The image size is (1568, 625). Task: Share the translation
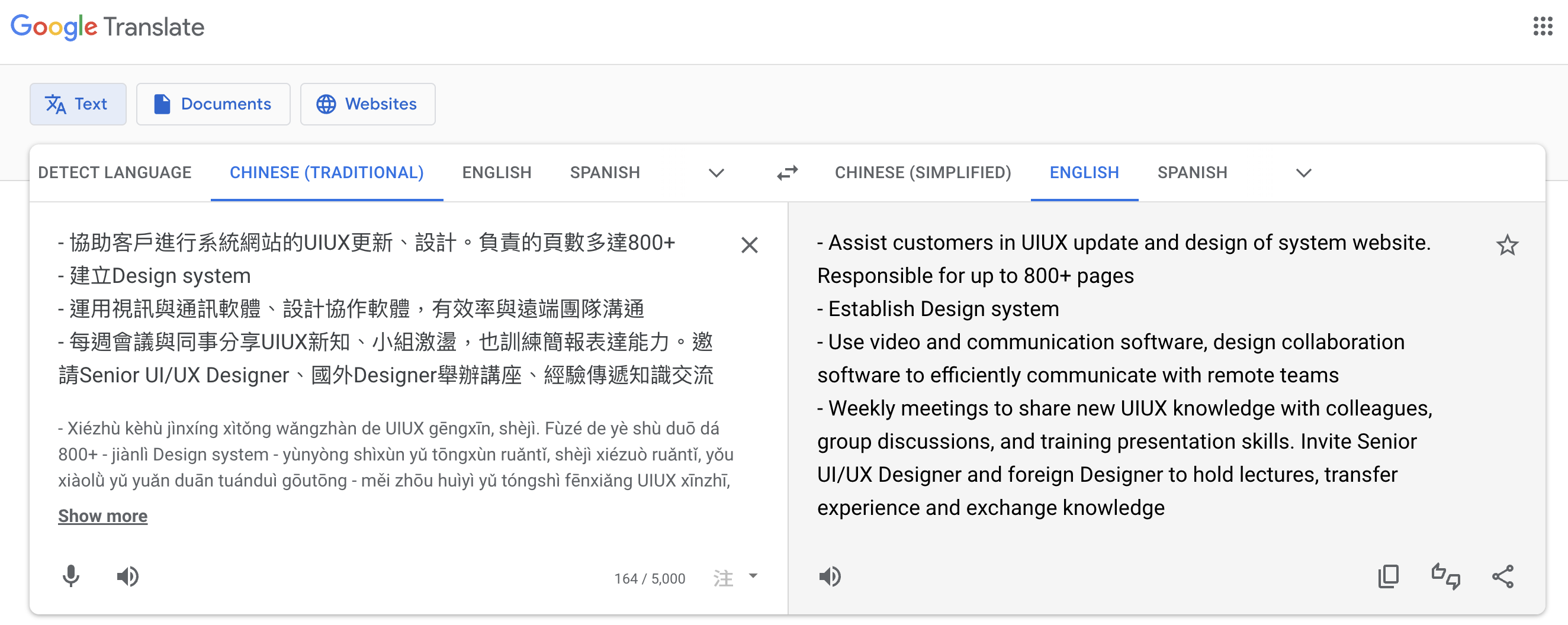click(1503, 576)
